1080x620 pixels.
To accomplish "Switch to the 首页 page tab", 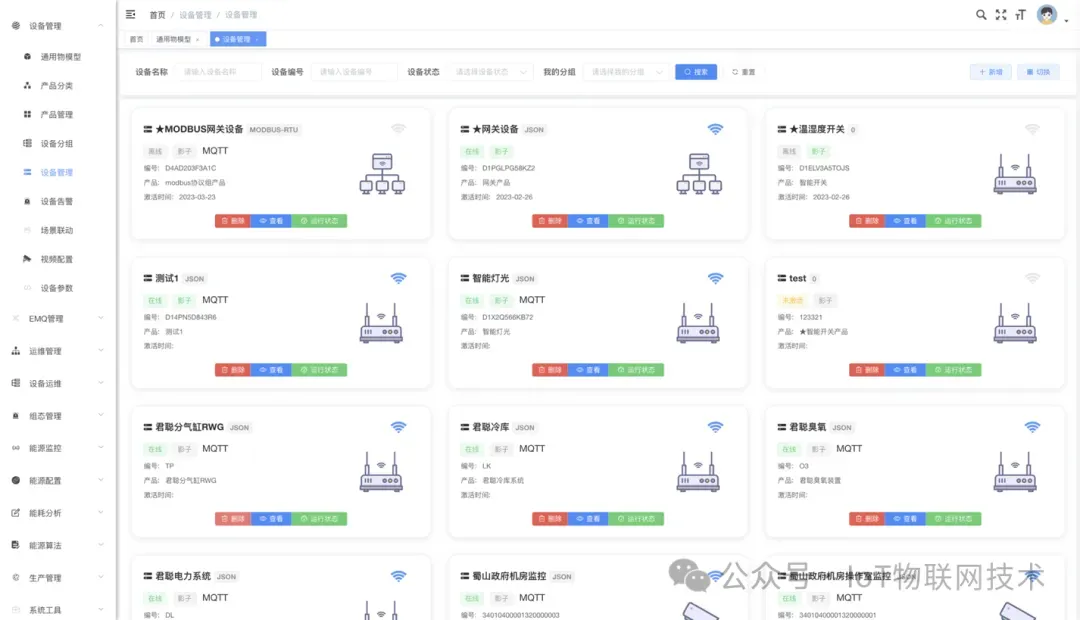I will 136,39.
